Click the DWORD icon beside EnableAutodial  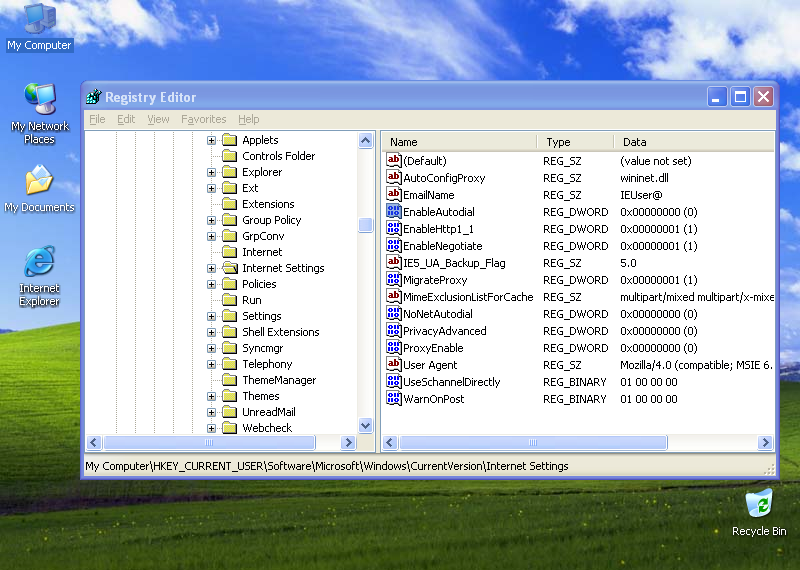pos(393,211)
